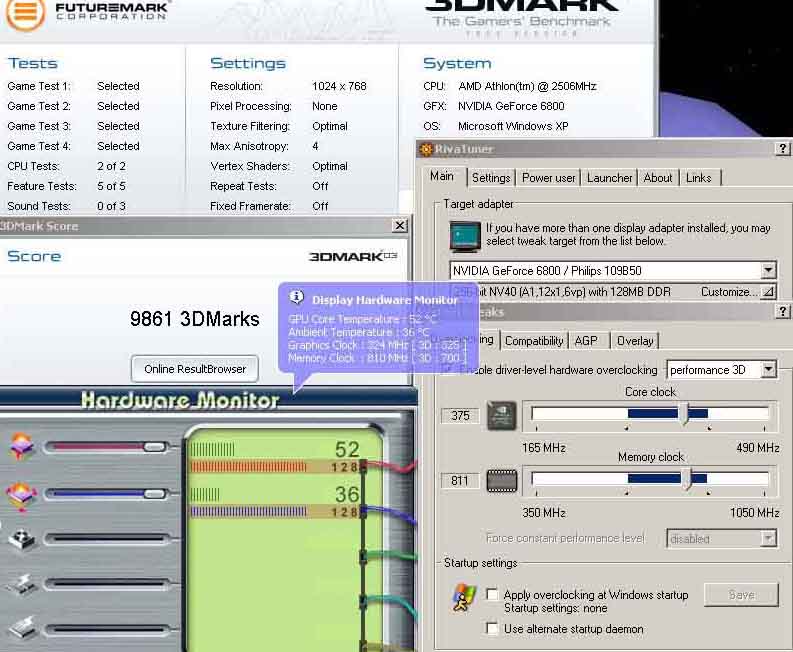Image resolution: width=793 pixels, height=652 pixels.
Task: Expand the Customize arrow button
Action: pyautogui.click(x=768, y=291)
